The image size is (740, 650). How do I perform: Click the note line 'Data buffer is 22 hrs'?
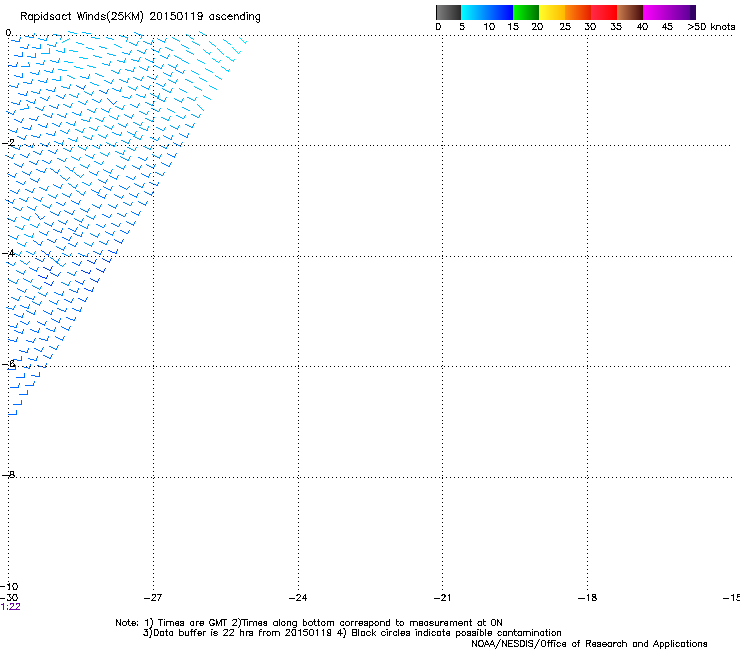tap(352, 633)
